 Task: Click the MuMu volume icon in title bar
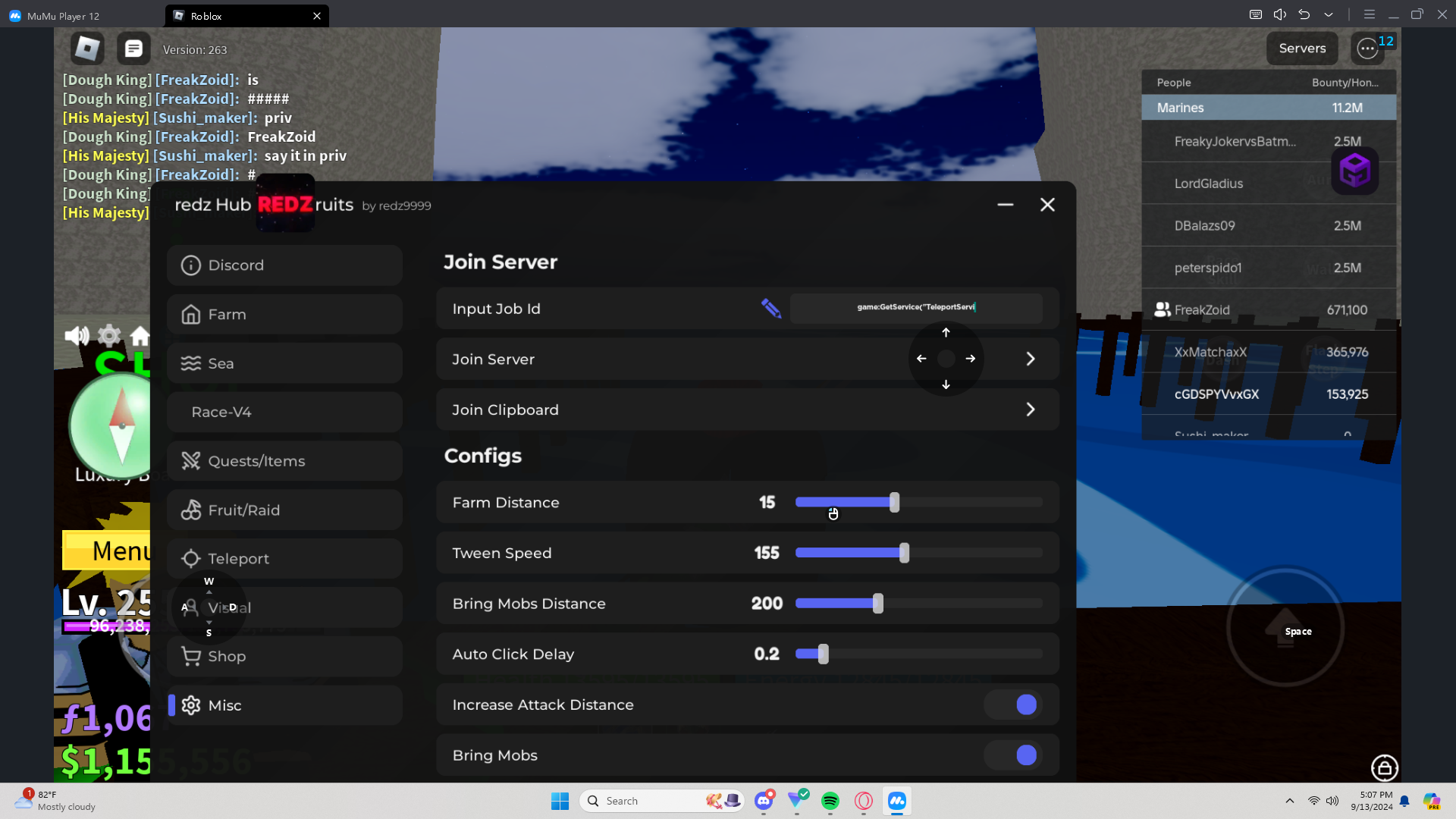coord(1280,14)
